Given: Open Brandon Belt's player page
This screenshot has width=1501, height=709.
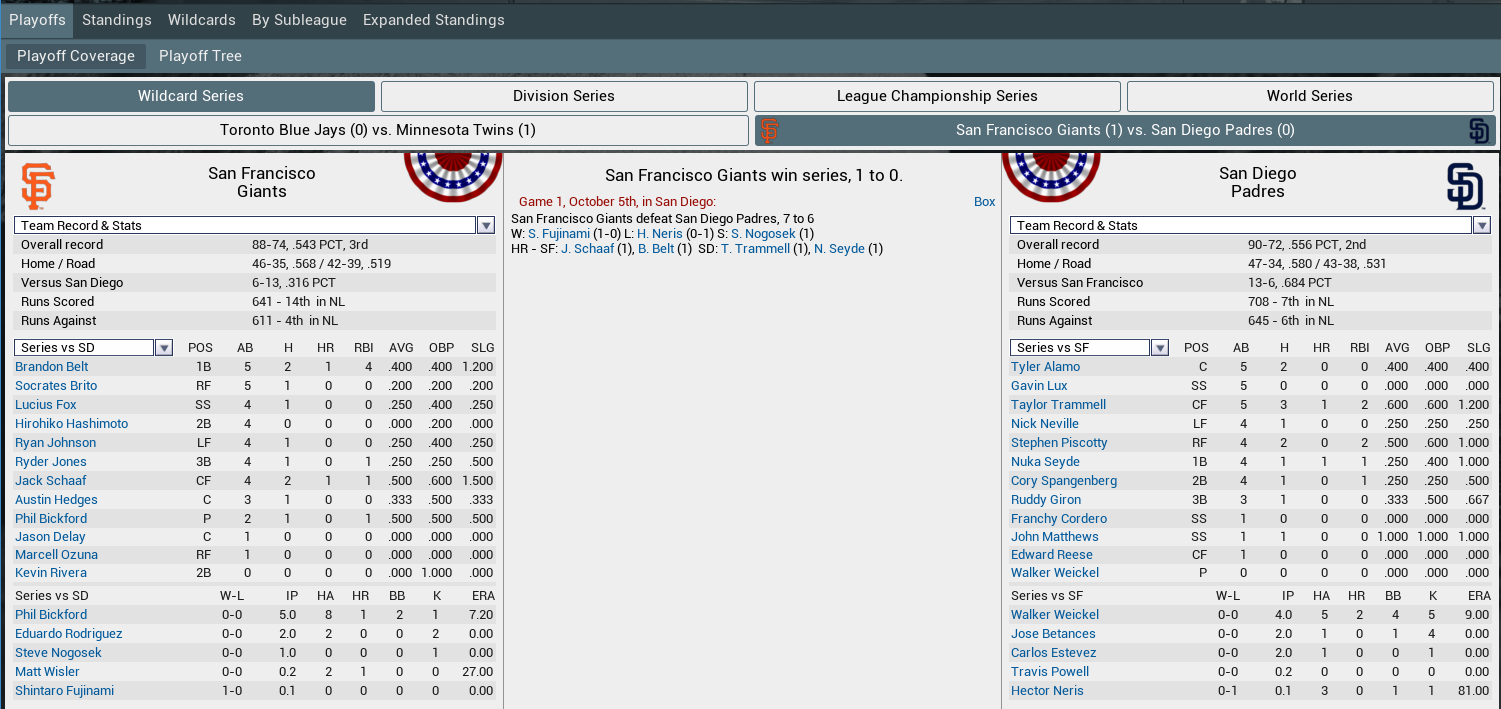Looking at the screenshot, I should pos(51,367).
